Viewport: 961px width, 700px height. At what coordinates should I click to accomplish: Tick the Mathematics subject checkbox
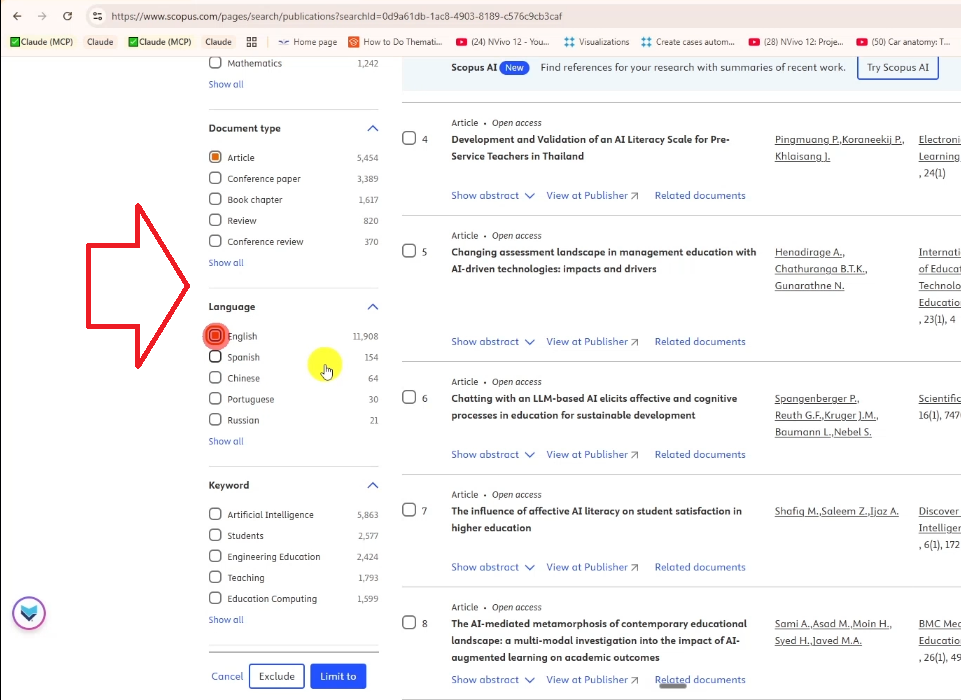[x=215, y=63]
